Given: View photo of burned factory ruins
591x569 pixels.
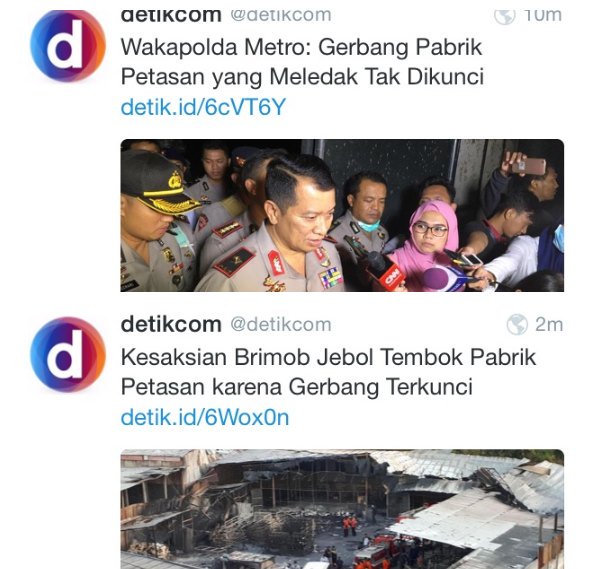Looking at the screenshot, I should coord(342,509).
